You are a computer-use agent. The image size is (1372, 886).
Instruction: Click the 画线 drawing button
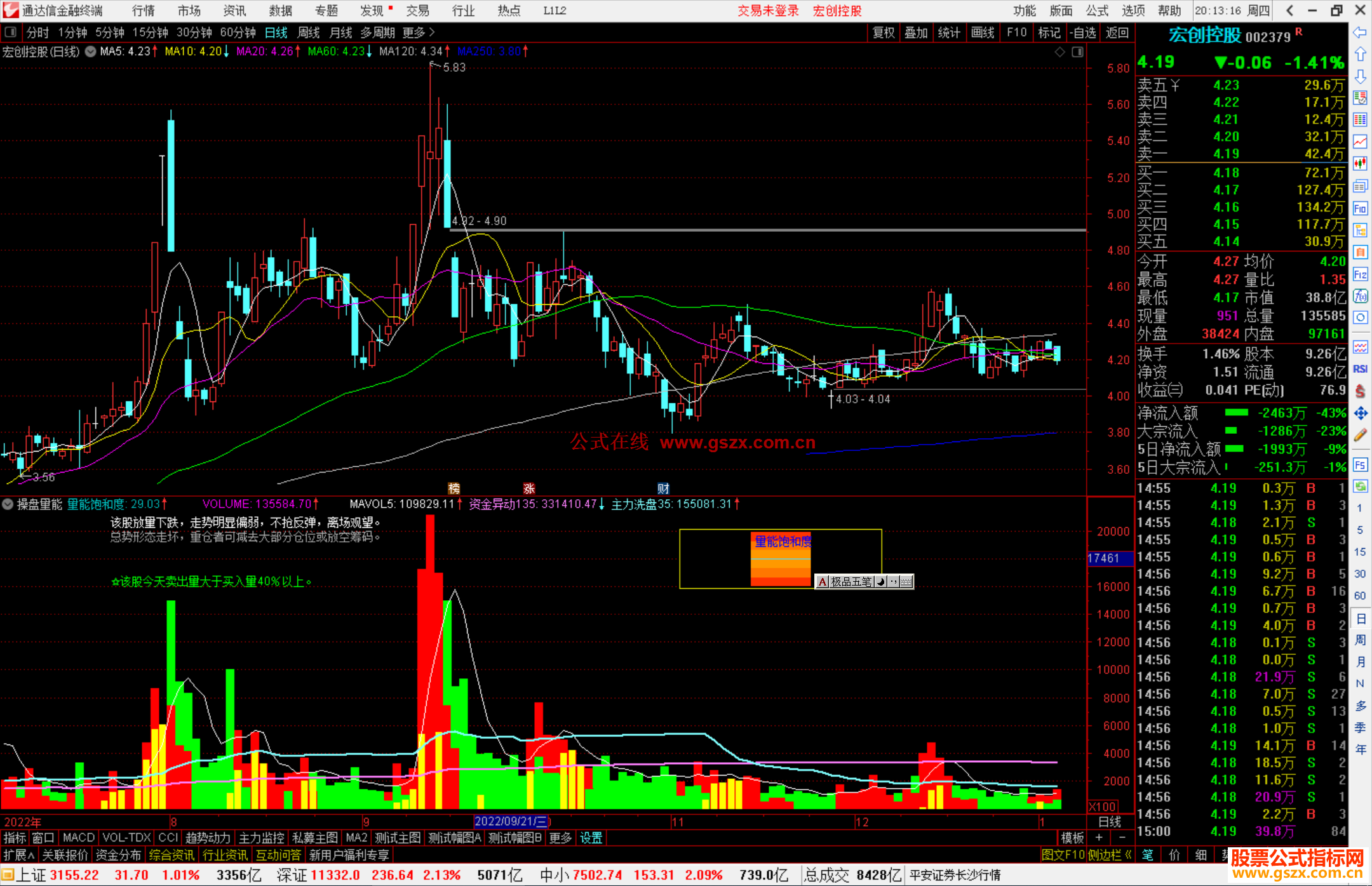pyautogui.click(x=982, y=32)
